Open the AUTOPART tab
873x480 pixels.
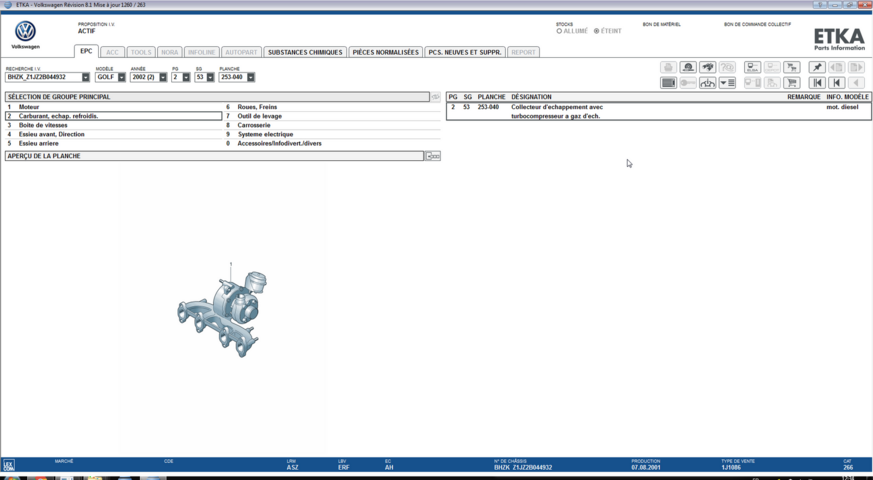[241, 52]
